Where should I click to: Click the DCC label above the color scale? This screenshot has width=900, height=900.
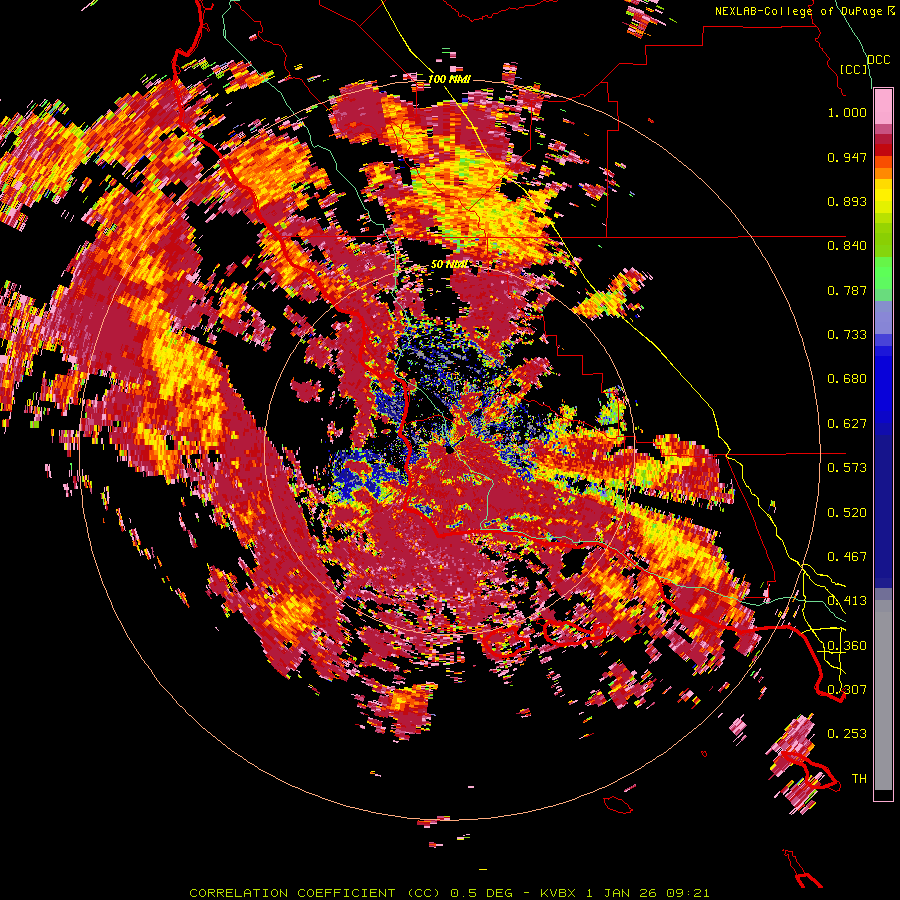click(878, 59)
